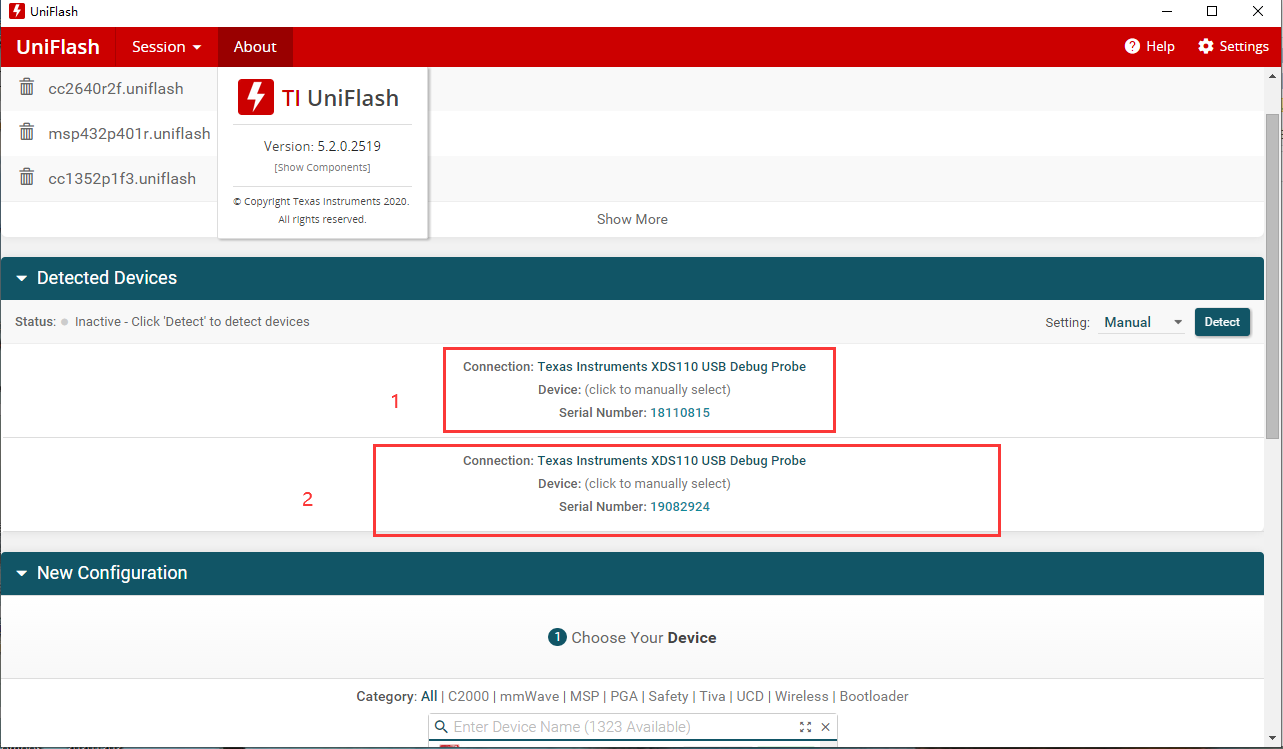Click the magnifier icon in device search box
Screen dimensions: 1283x749
pyautogui.click(x=441, y=727)
